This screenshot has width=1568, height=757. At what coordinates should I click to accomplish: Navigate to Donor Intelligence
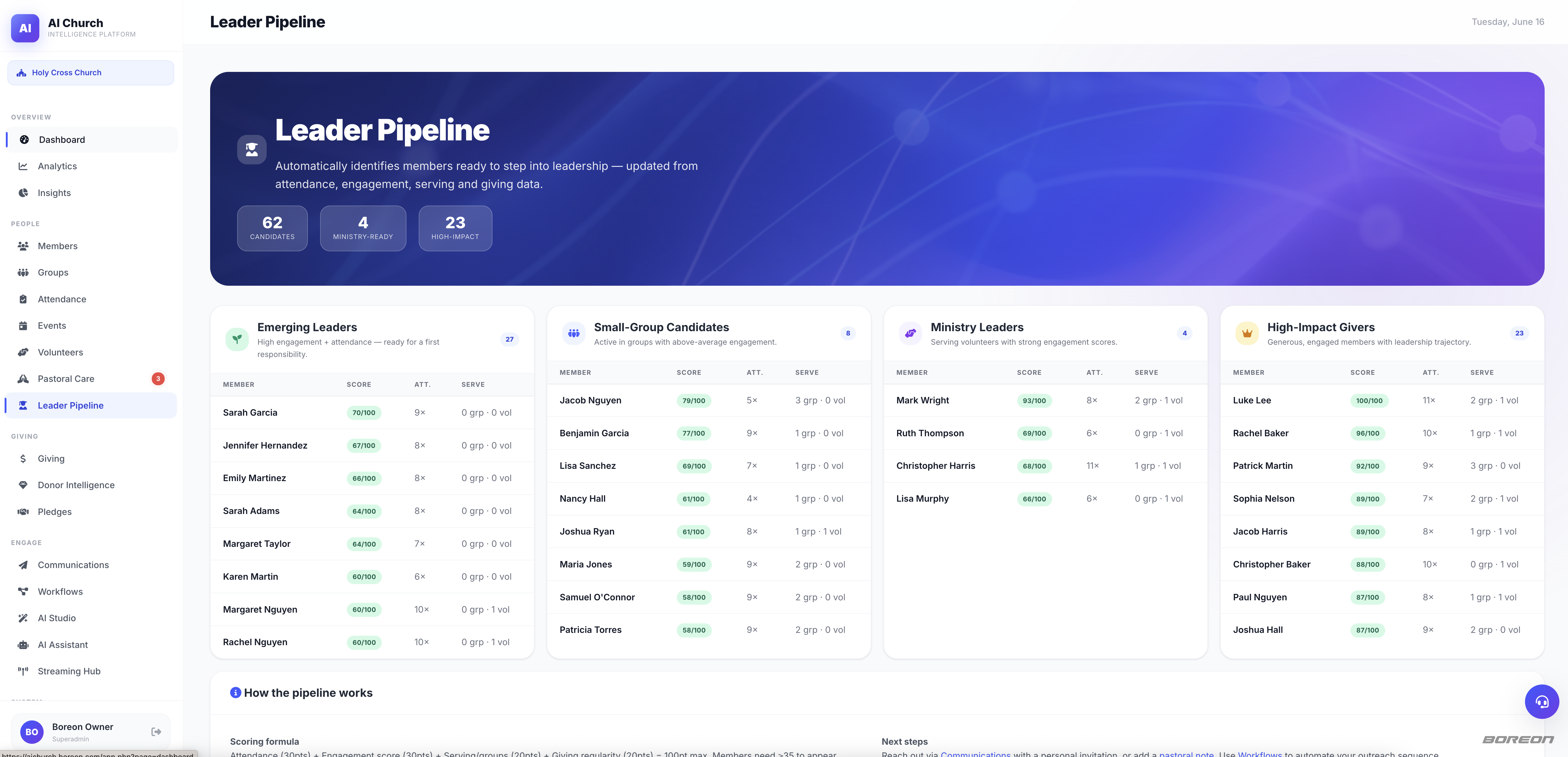(x=91, y=485)
